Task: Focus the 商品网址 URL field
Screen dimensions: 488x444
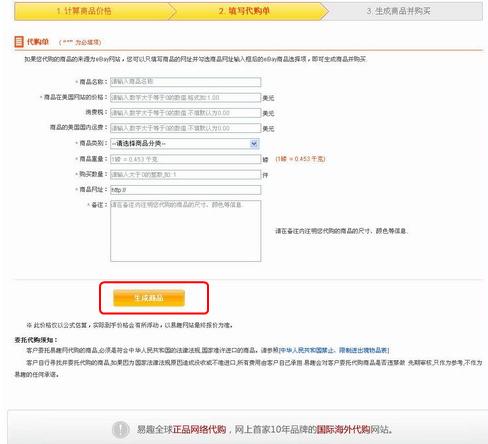Action: click(x=186, y=190)
